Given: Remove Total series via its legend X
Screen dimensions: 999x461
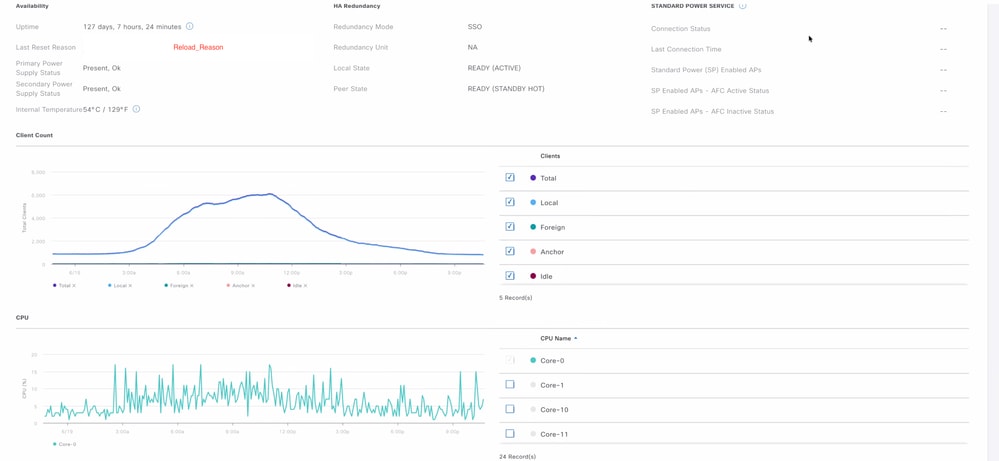Looking at the screenshot, I should pos(74,286).
